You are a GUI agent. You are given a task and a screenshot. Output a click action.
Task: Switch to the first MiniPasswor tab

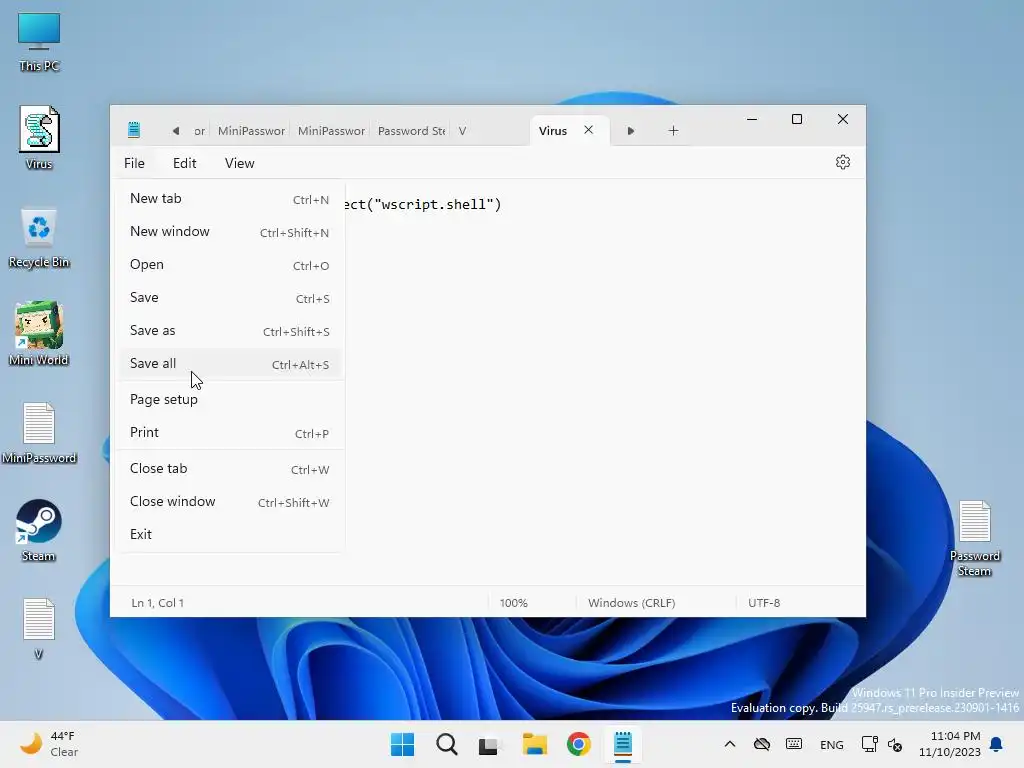point(251,131)
